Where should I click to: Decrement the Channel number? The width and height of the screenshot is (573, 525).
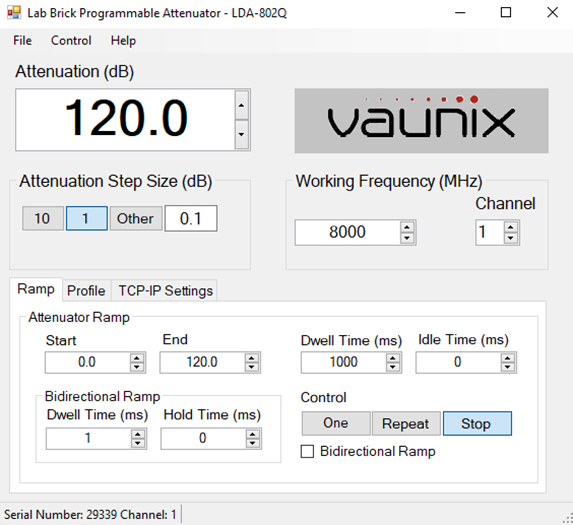[x=511, y=238]
